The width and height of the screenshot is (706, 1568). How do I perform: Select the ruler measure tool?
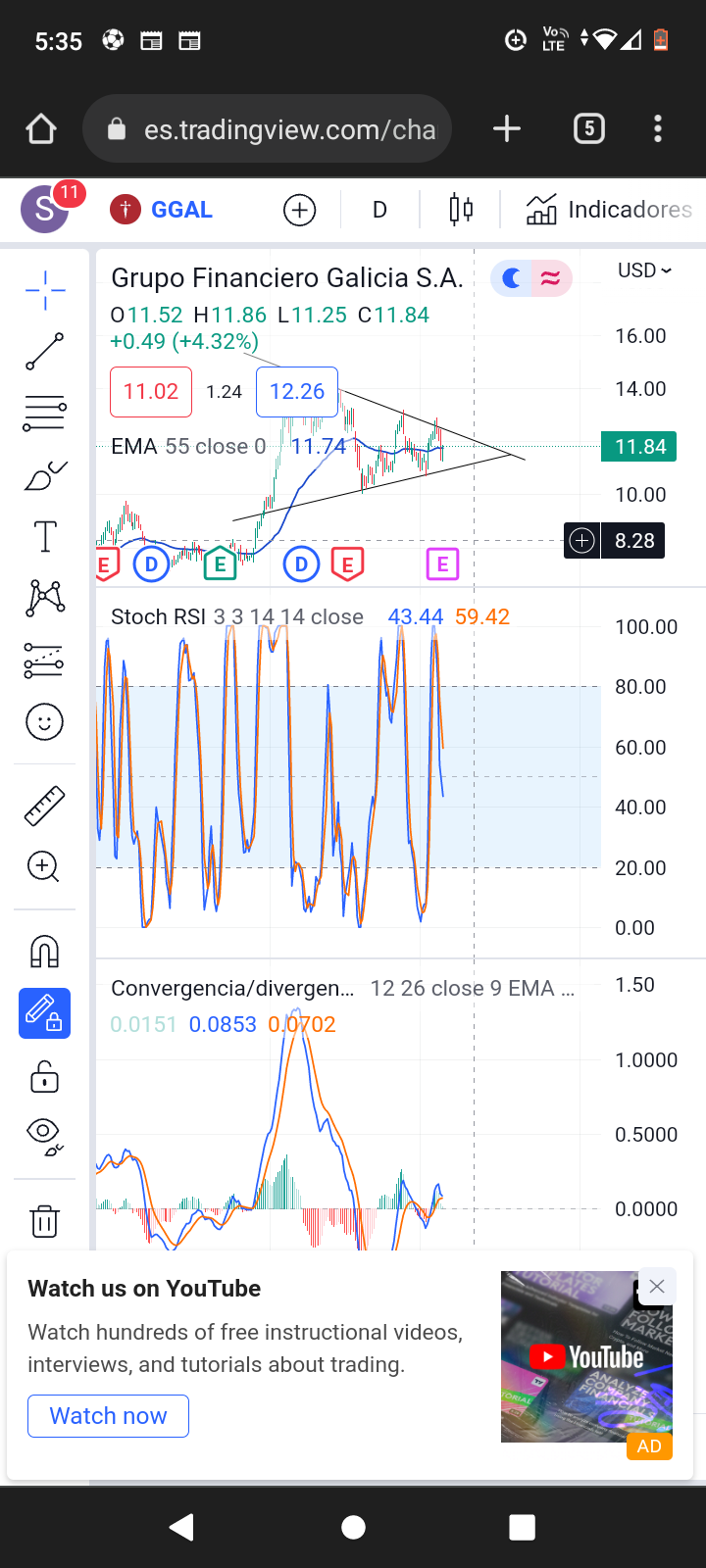[44, 806]
